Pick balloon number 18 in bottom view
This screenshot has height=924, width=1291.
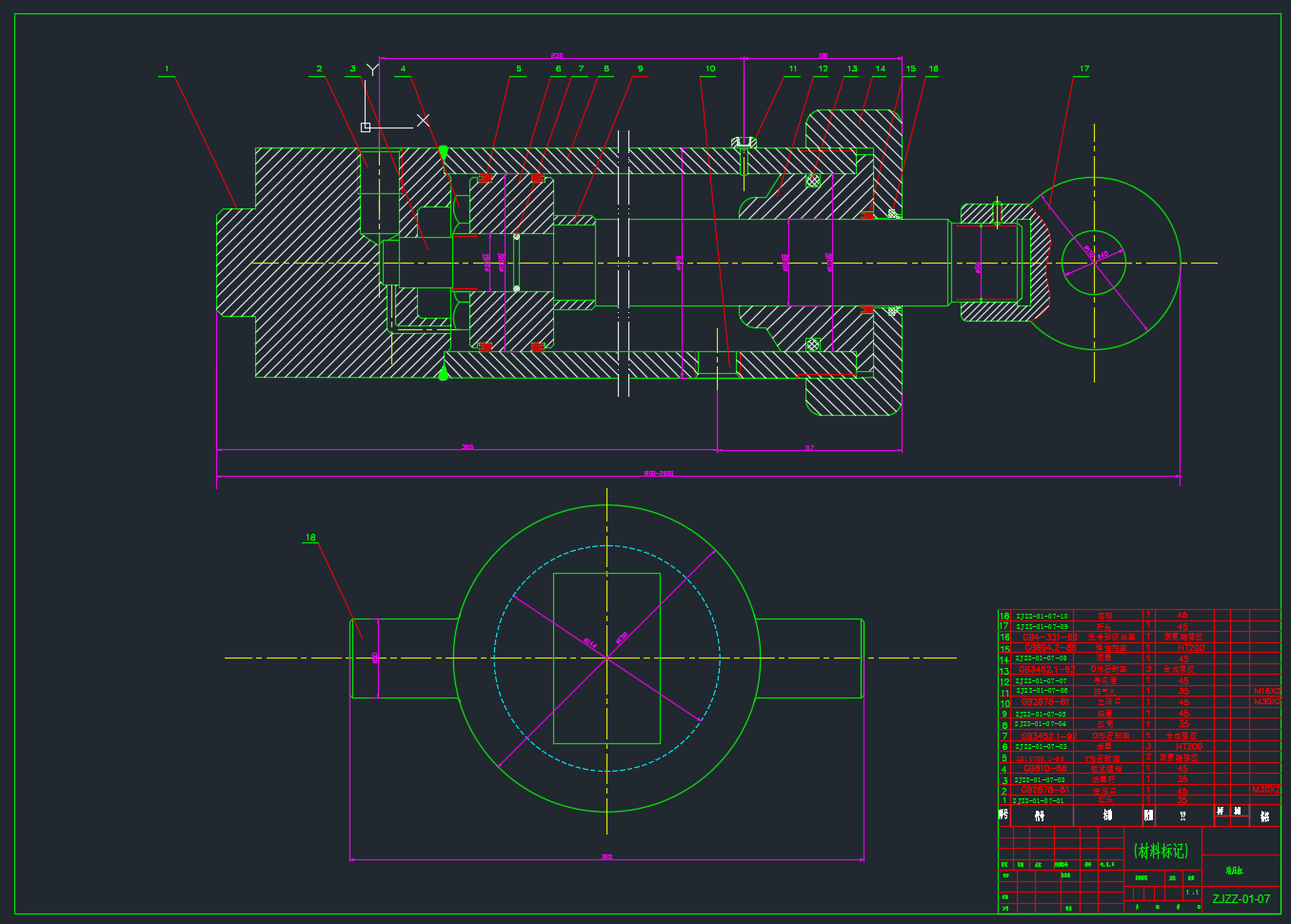[x=310, y=539]
